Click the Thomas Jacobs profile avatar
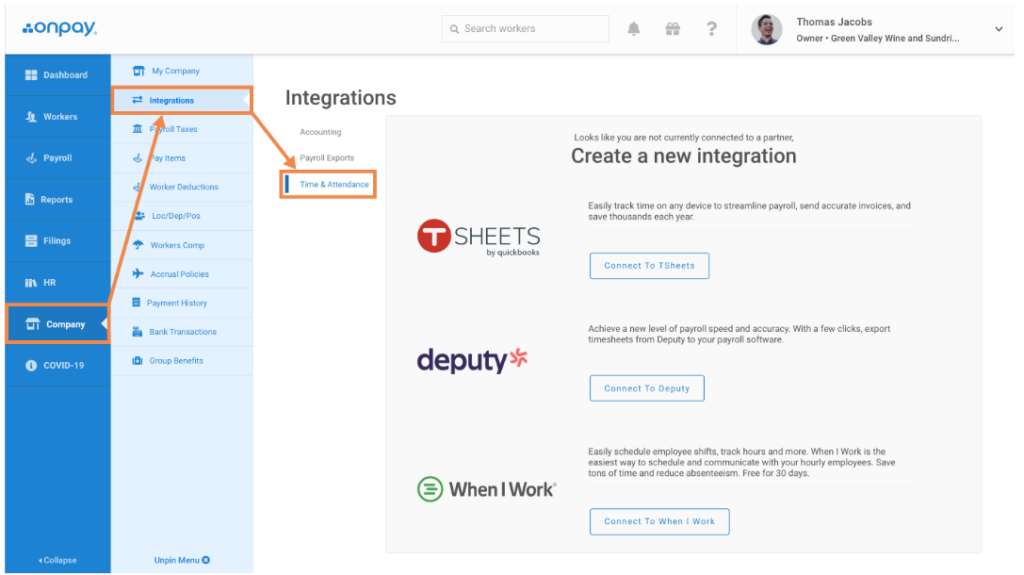The width and height of the screenshot is (1024, 575). 767,29
